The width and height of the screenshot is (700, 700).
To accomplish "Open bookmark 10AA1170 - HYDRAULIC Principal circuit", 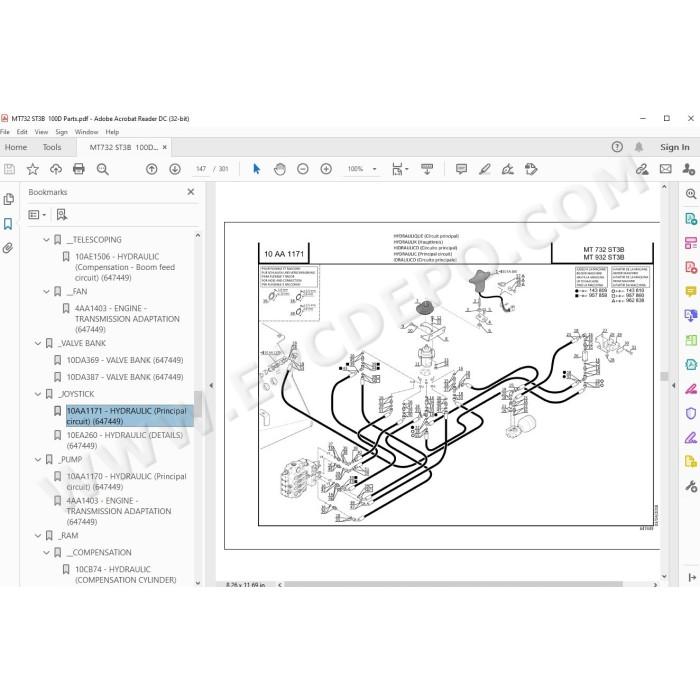I will [x=126, y=482].
